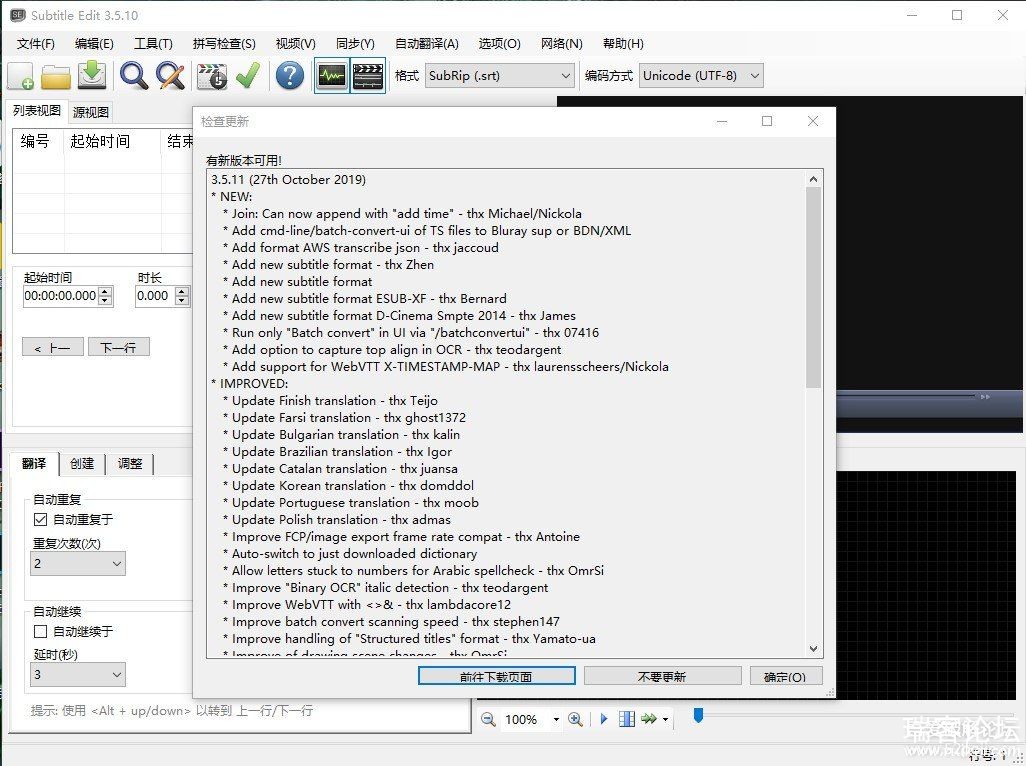The width and height of the screenshot is (1026, 766).
Task: Run spell check with green checkmark icon
Action: click(248, 76)
